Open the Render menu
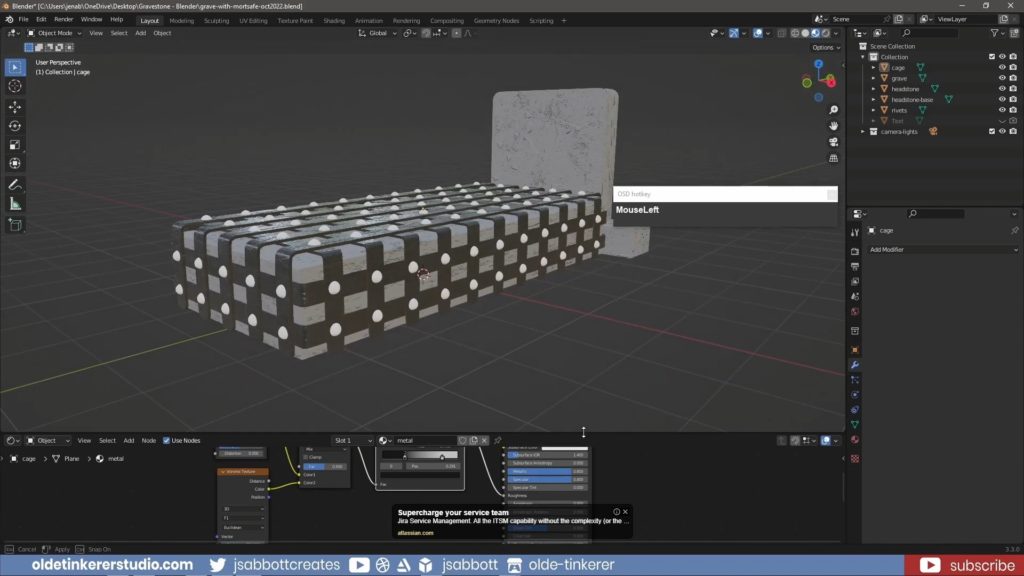This screenshot has width=1024, height=576. 63,19
